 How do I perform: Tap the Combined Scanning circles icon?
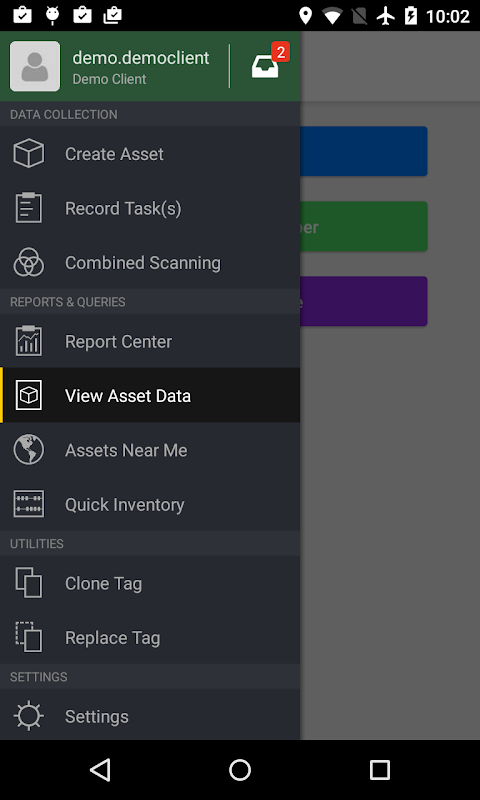click(x=29, y=262)
